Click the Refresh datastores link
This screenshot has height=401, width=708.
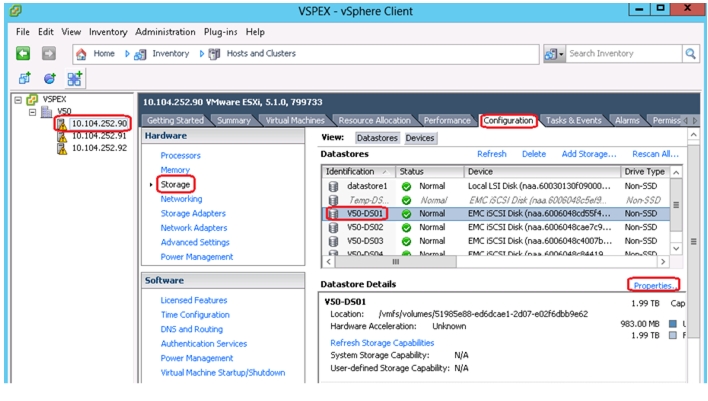pyautogui.click(x=492, y=154)
